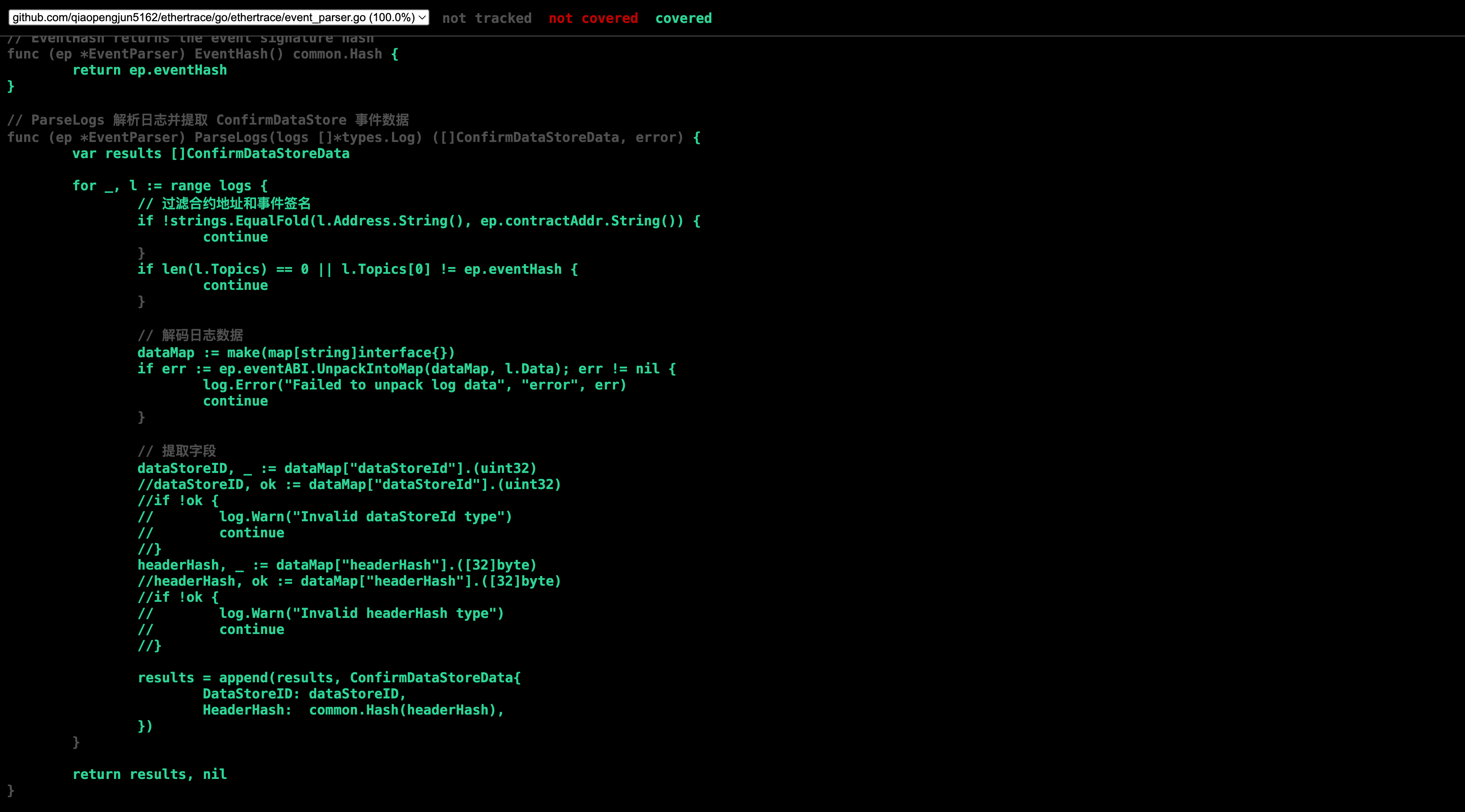The height and width of the screenshot is (812, 1465).
Task: Click the 'results = append' line
Action: tap(329, 677)
